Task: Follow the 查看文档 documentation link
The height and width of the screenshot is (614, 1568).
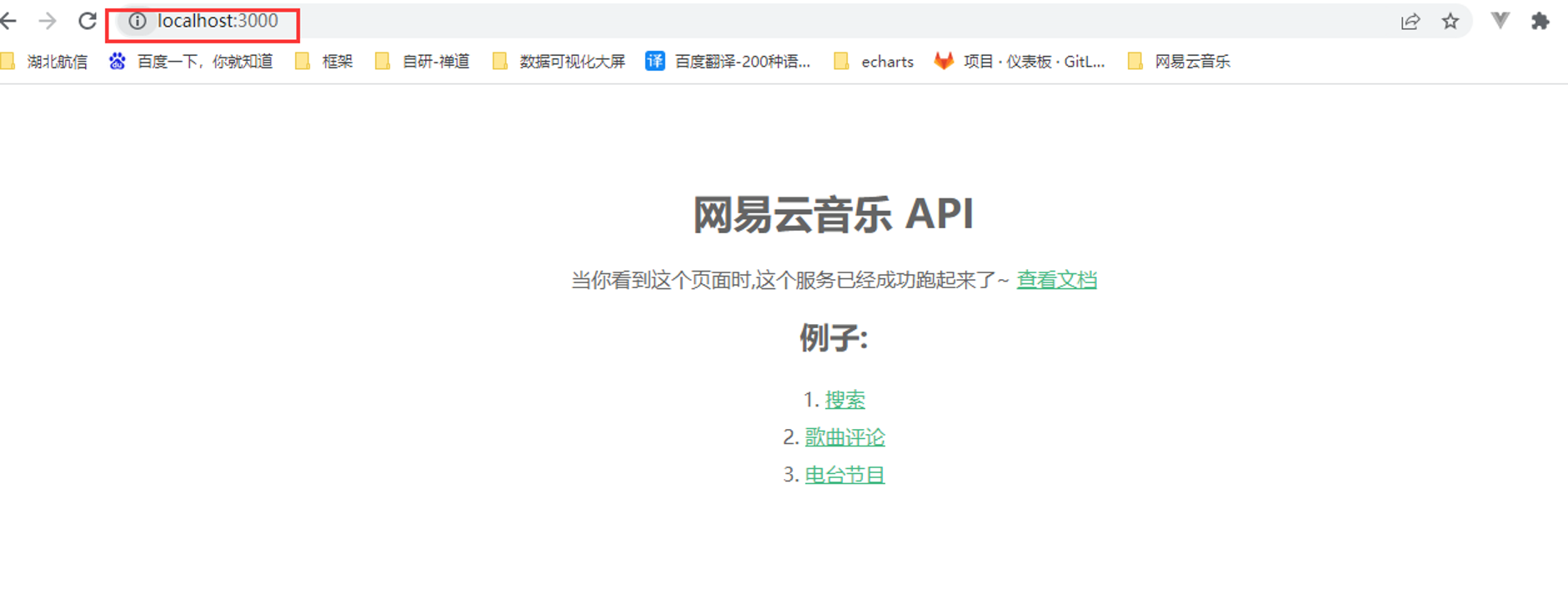Action: pyautogui.click(x=1056, y=280)
